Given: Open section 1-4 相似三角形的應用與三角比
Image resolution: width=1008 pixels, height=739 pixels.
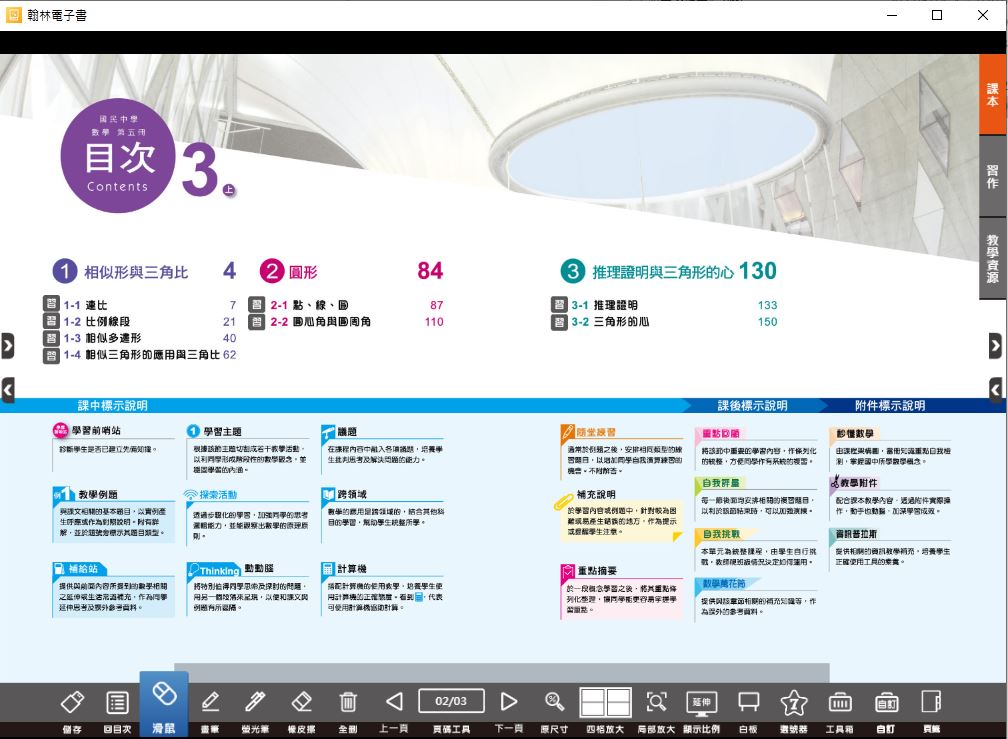Looking at the screenshot, I should tap(141, 355).
